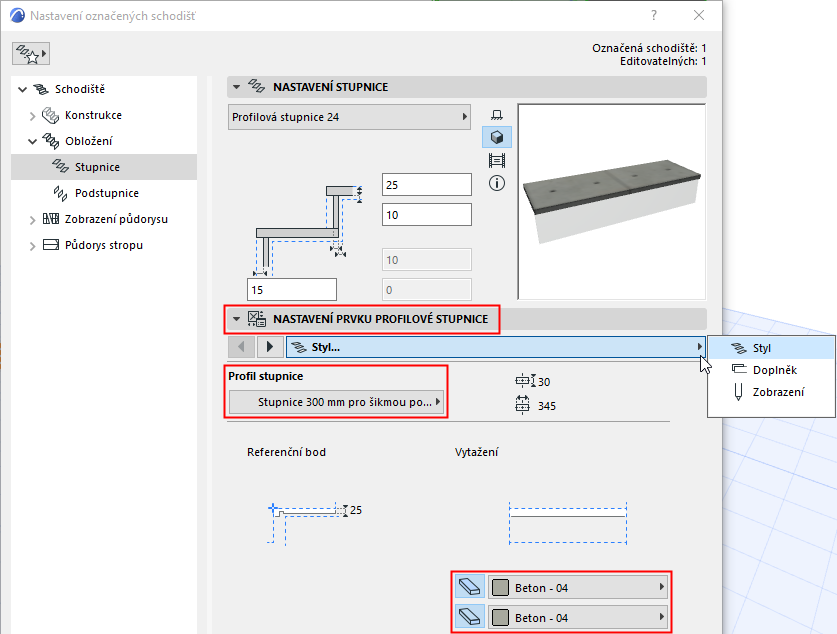
Task: Switch preview to 2D symbol view
Action: point(497,115)
